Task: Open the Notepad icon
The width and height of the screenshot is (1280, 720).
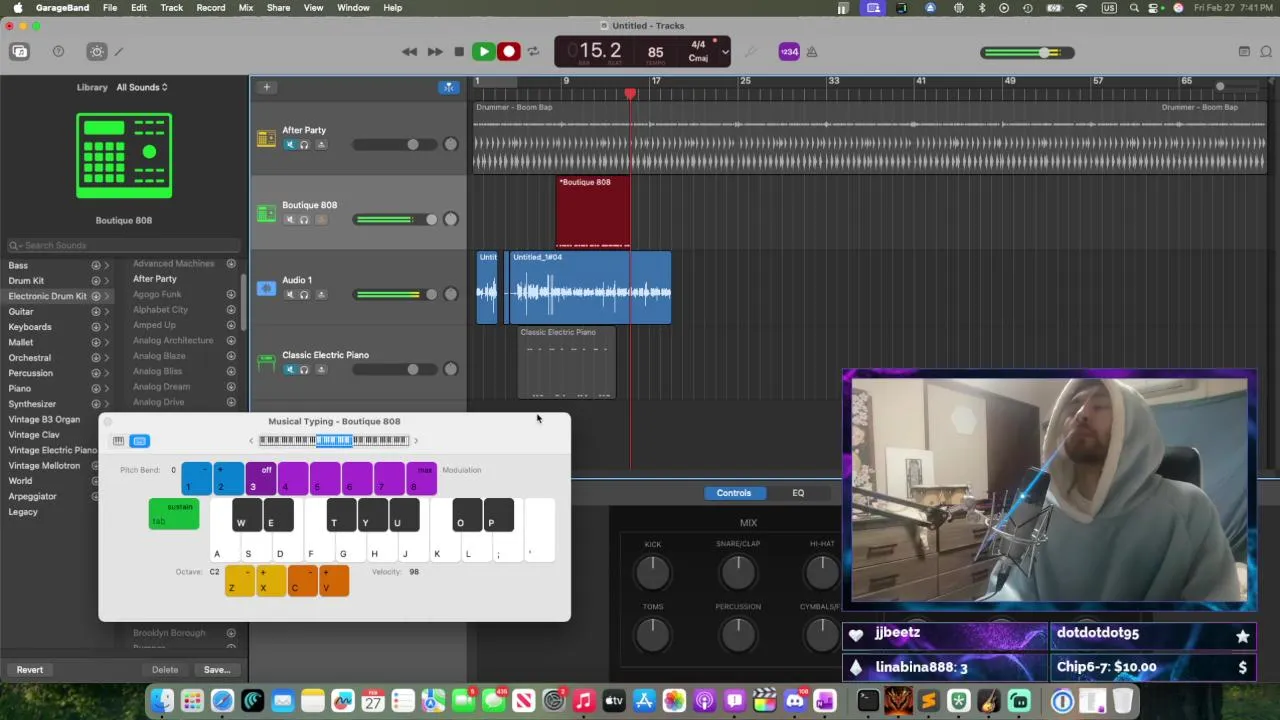Action: [1244, 52]
